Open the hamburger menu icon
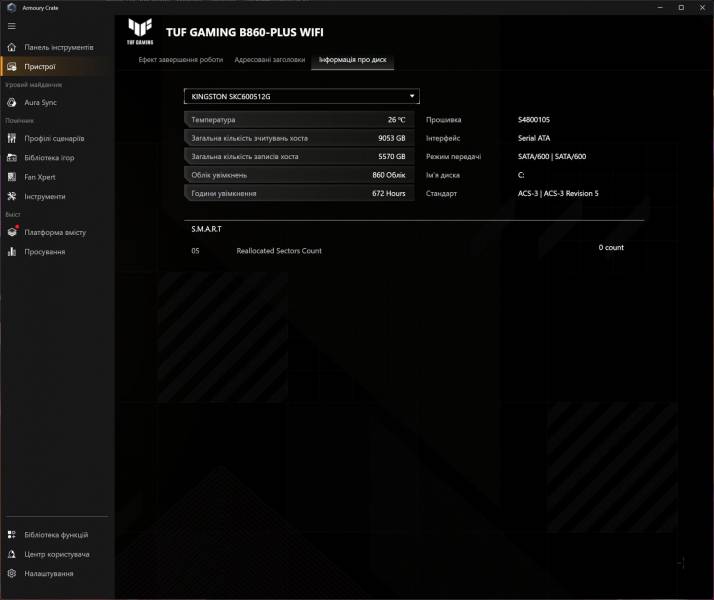Image resolution: width=714 pixels, height=600 pixels. pyautogui.click(x=12, y=26)
